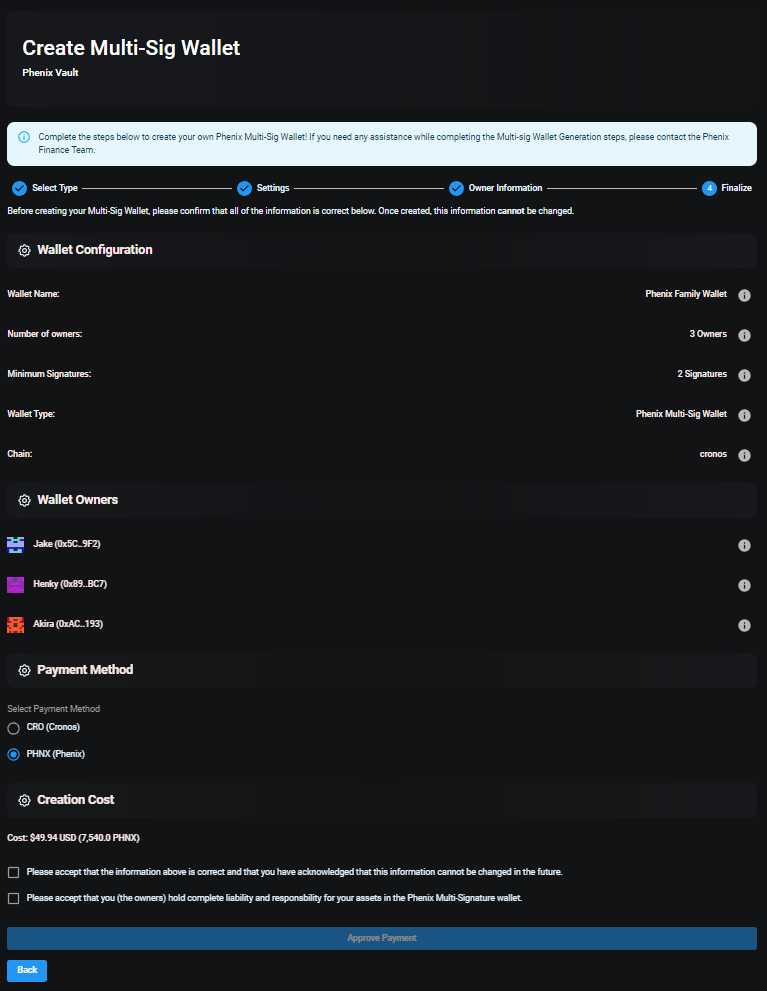Screen dimensions: 767x991
Task: Check the owners liability acceptance box
Action: point(13,898)
